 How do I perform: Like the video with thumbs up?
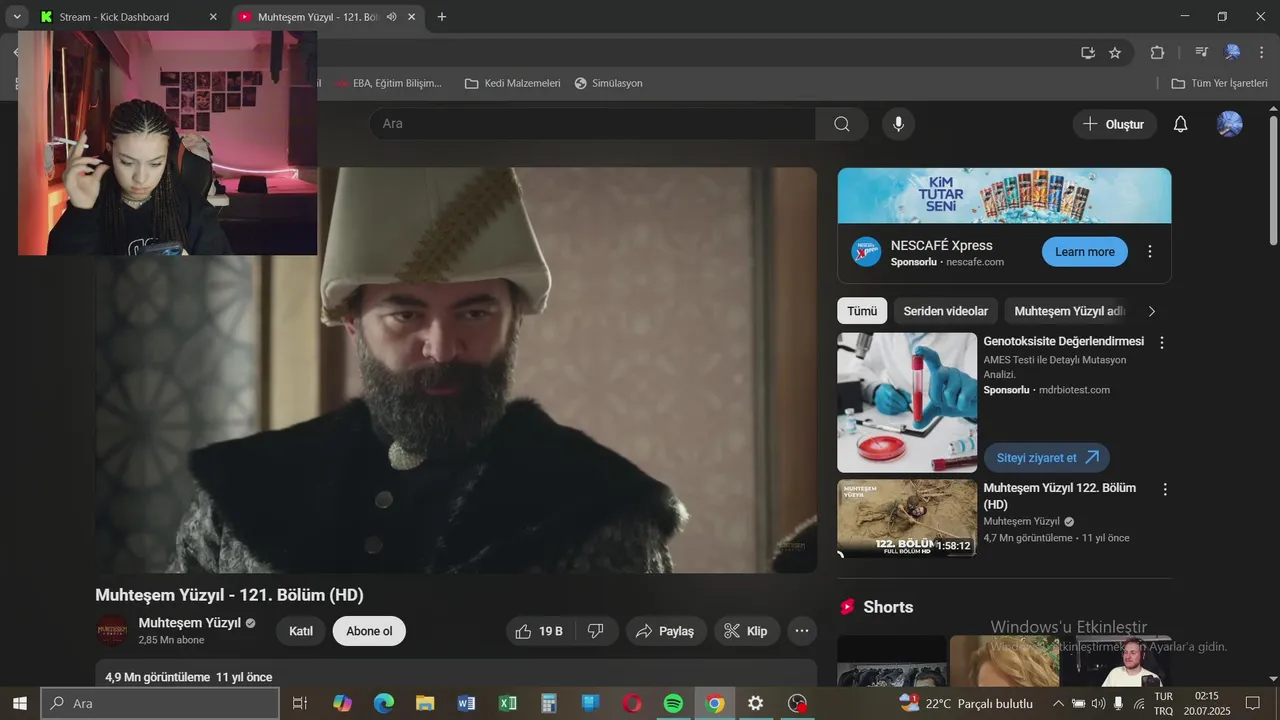point(540,631)
